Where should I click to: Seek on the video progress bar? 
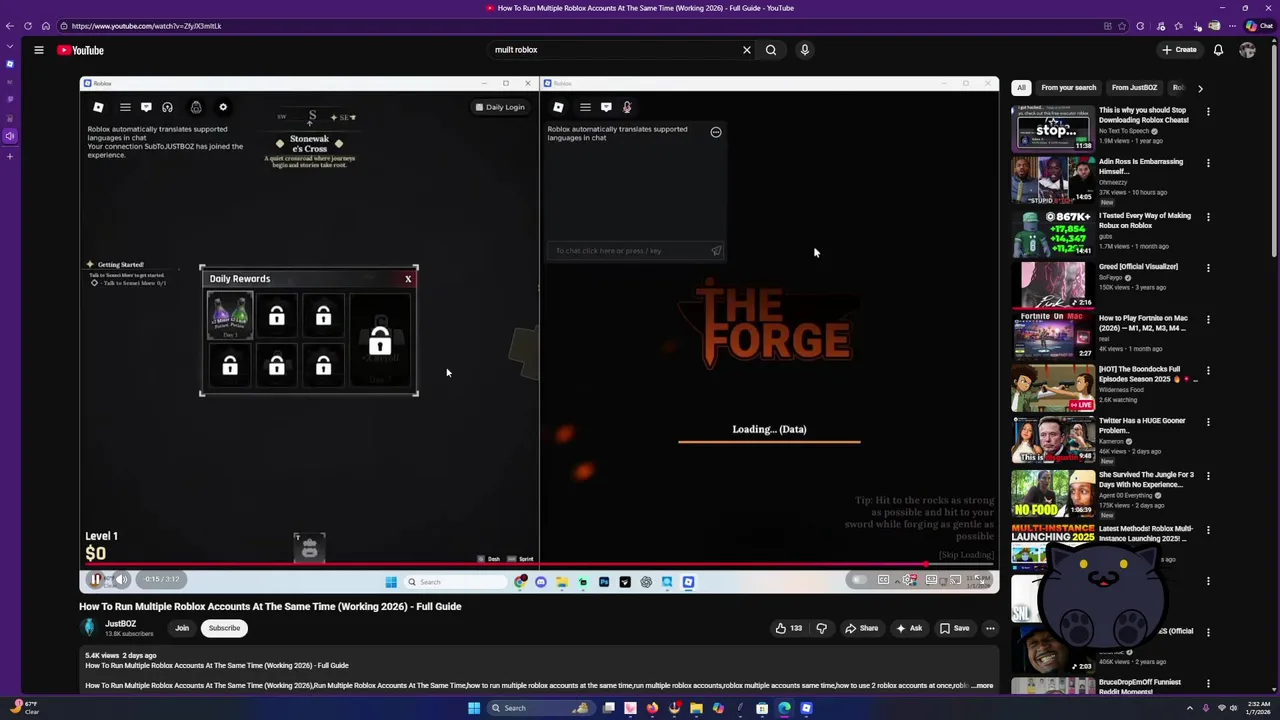[539, 565]
